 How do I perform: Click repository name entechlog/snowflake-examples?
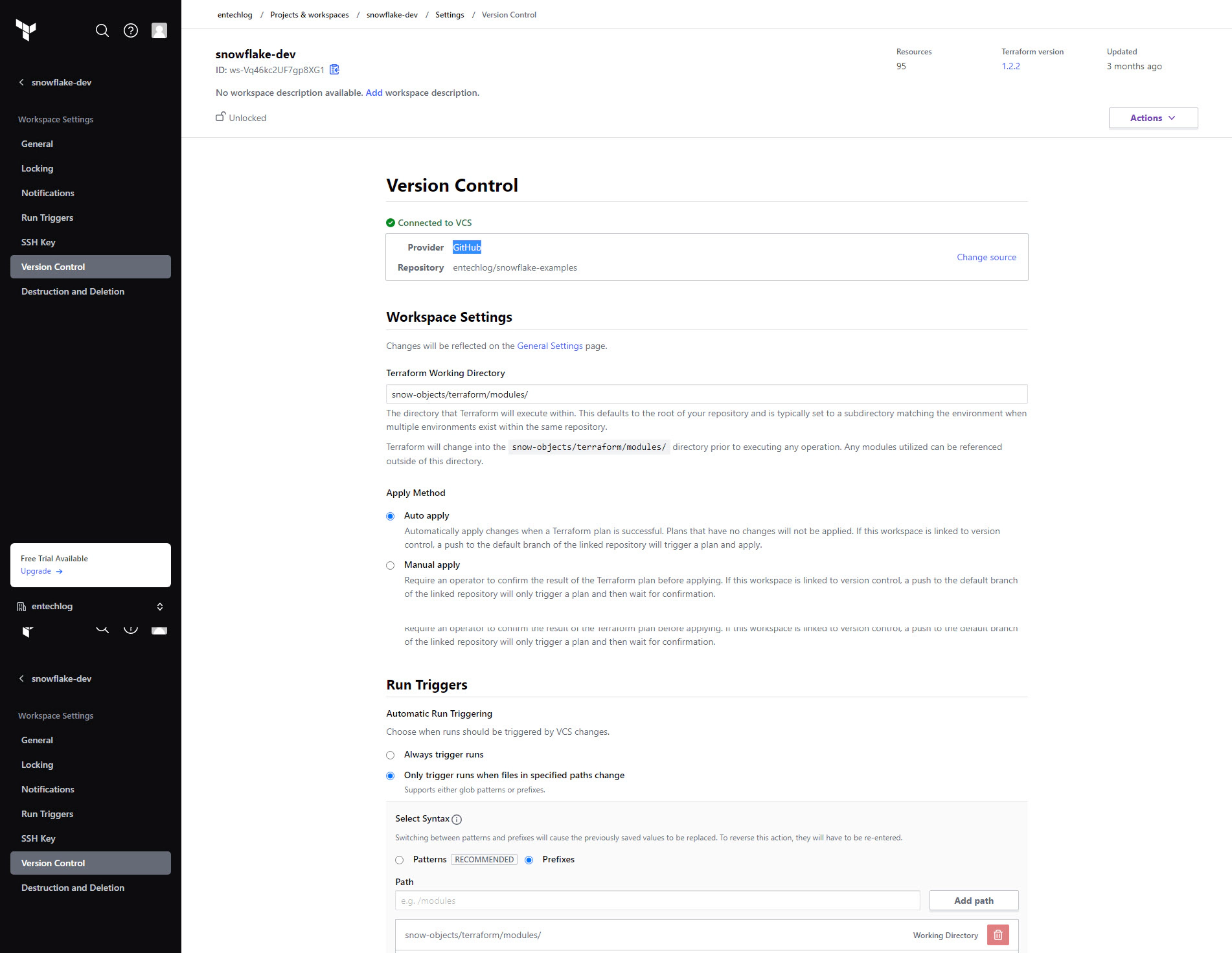[x=515, y=267]
